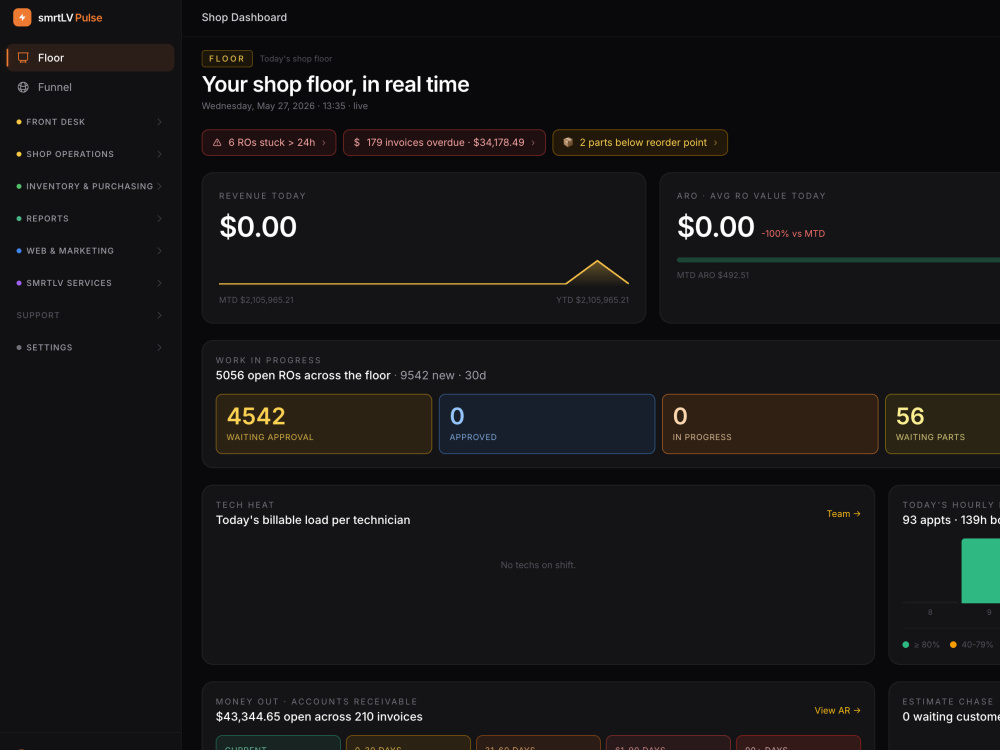Expand the Shop Operations section chevron
Screen dimensions: 1000x750
click(x=159, y=154)
